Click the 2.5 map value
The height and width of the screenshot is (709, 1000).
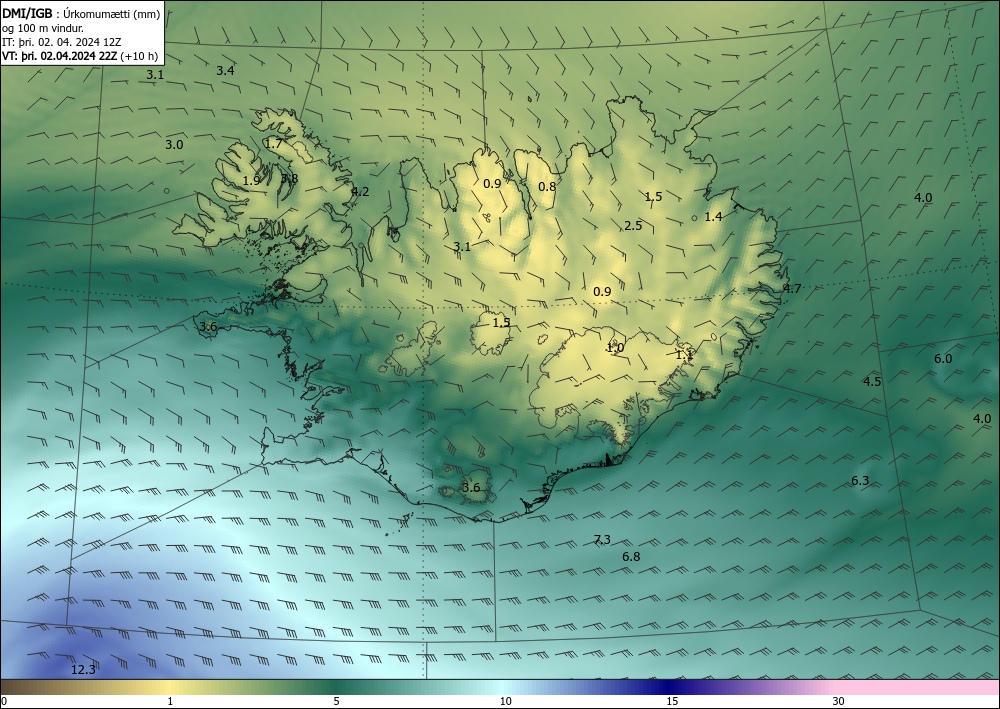click(x=633, y=226)
